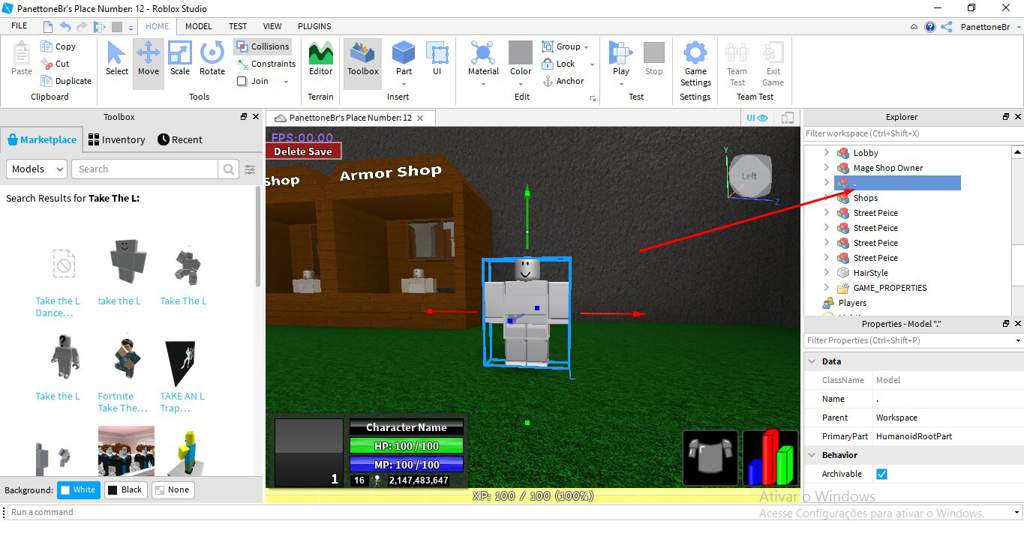Uncheck the Archivable property

click(882, 474)
